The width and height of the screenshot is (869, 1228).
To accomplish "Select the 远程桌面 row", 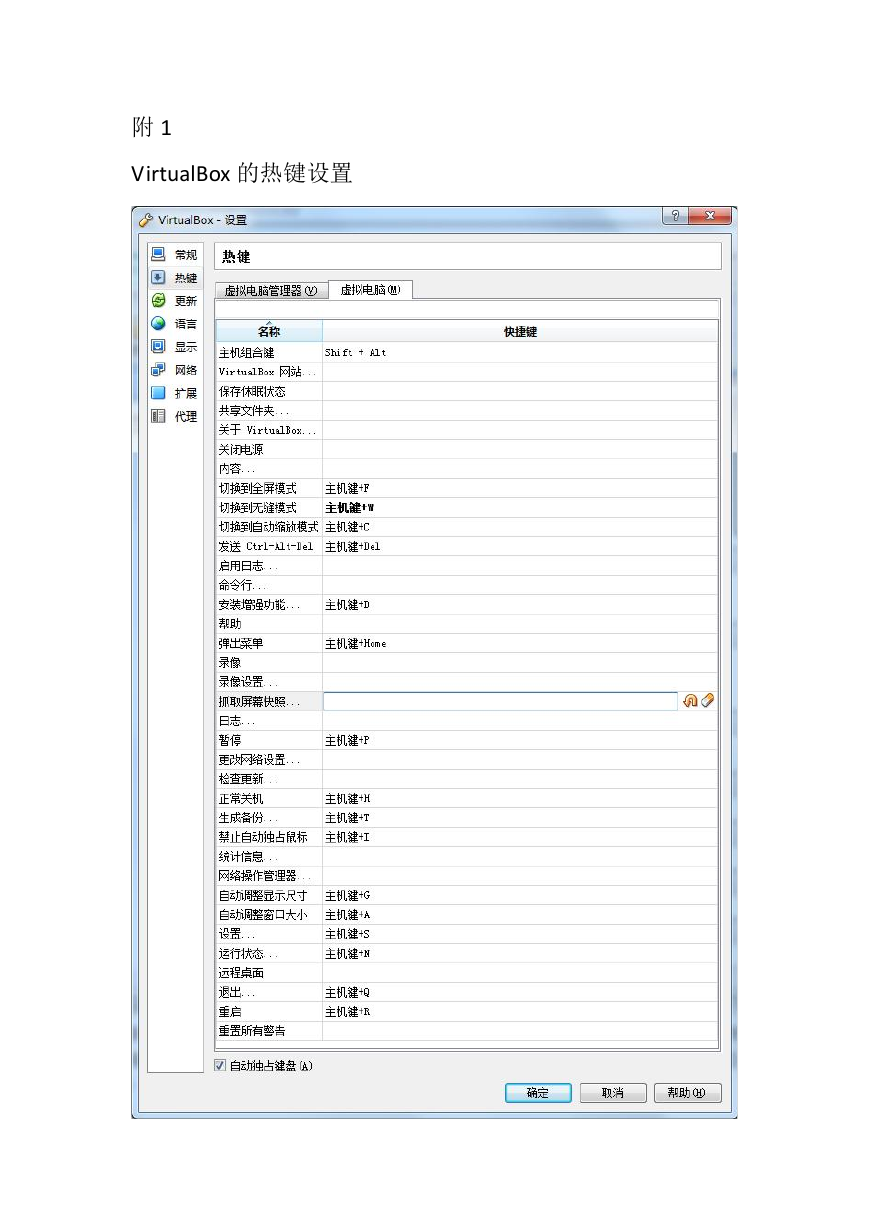I will click(467, 973).
